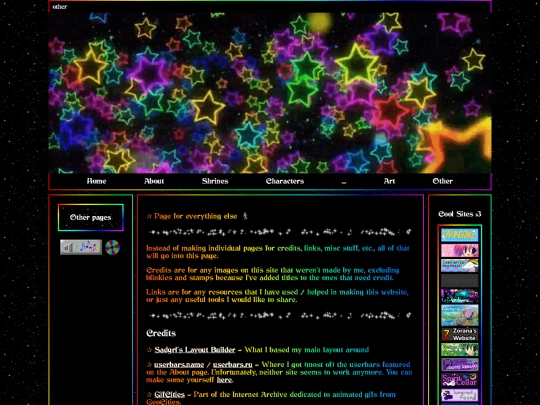Click the 'Links are for any resources' paragraph
The height and width of the screenshot is (405, 540).
coord(277,296)
